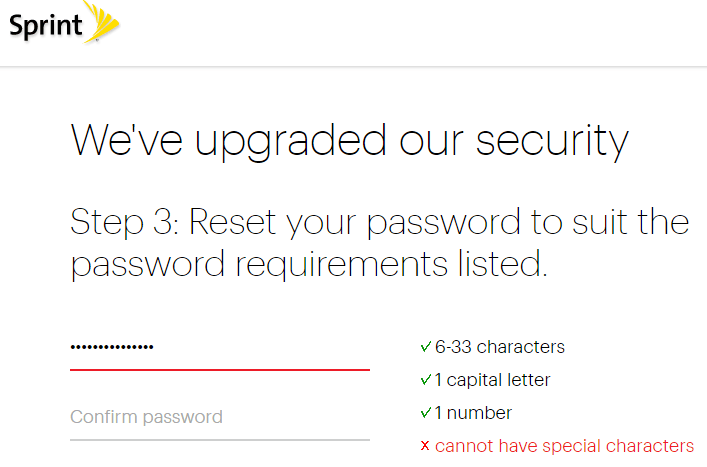The width and height of the screenshot is (707, 467).
Task: Click the green checkmark beside 6-33 characters
Action: point(426,347)
